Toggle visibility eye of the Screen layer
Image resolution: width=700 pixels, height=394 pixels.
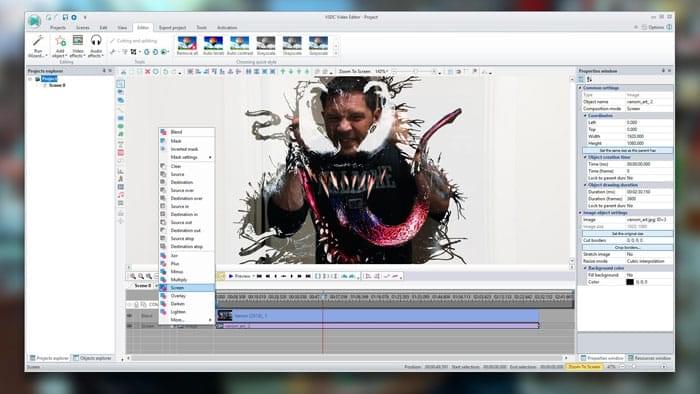[x=130, y=326]
